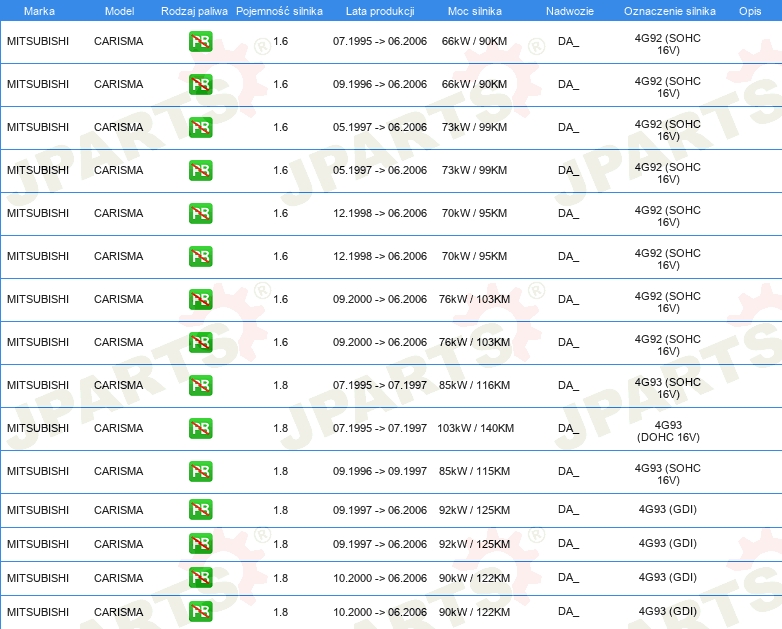This screenshot has width=782, height=629.
Task: Click the 1.8 capacity in the 103kW / 140KM row
Action: tap(280, 428)
